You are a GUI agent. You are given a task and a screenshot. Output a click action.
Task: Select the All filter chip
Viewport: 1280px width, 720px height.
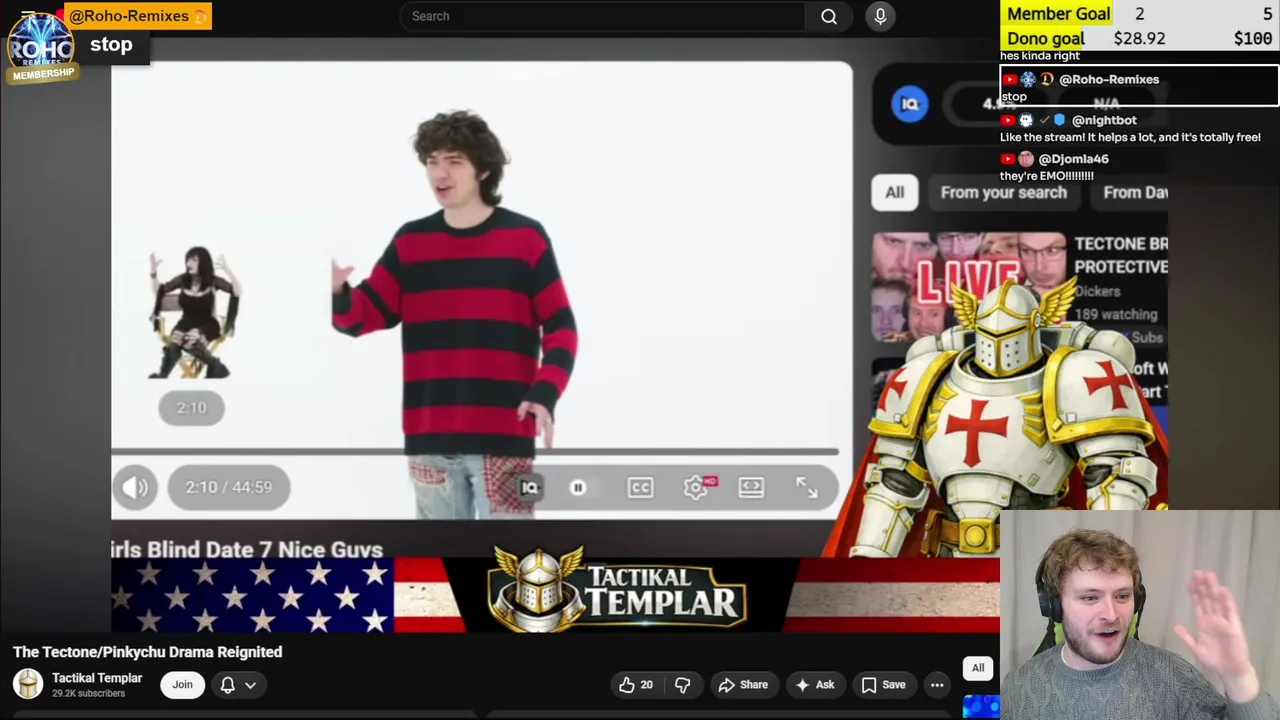click(x=894, y=192)
